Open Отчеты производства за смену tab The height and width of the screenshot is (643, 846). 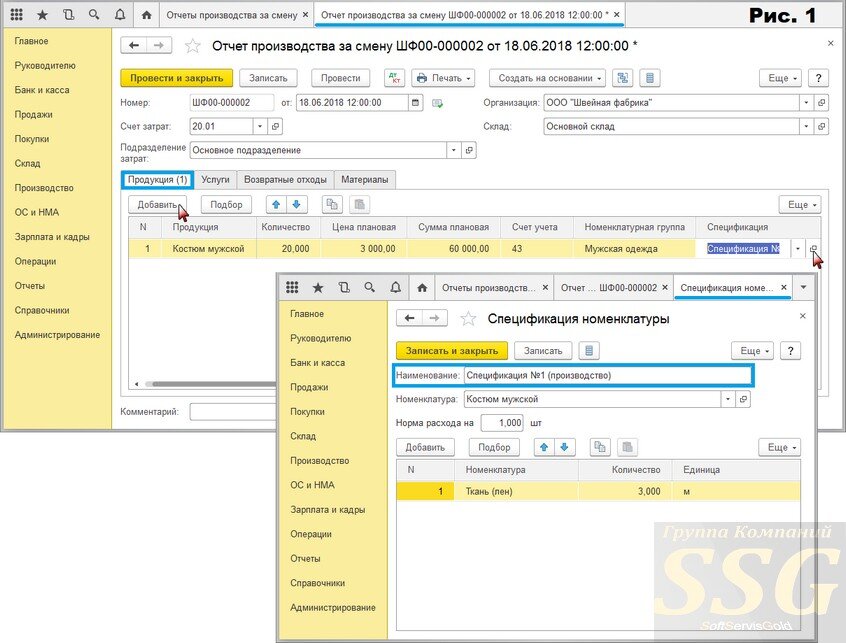coord(231,15)
